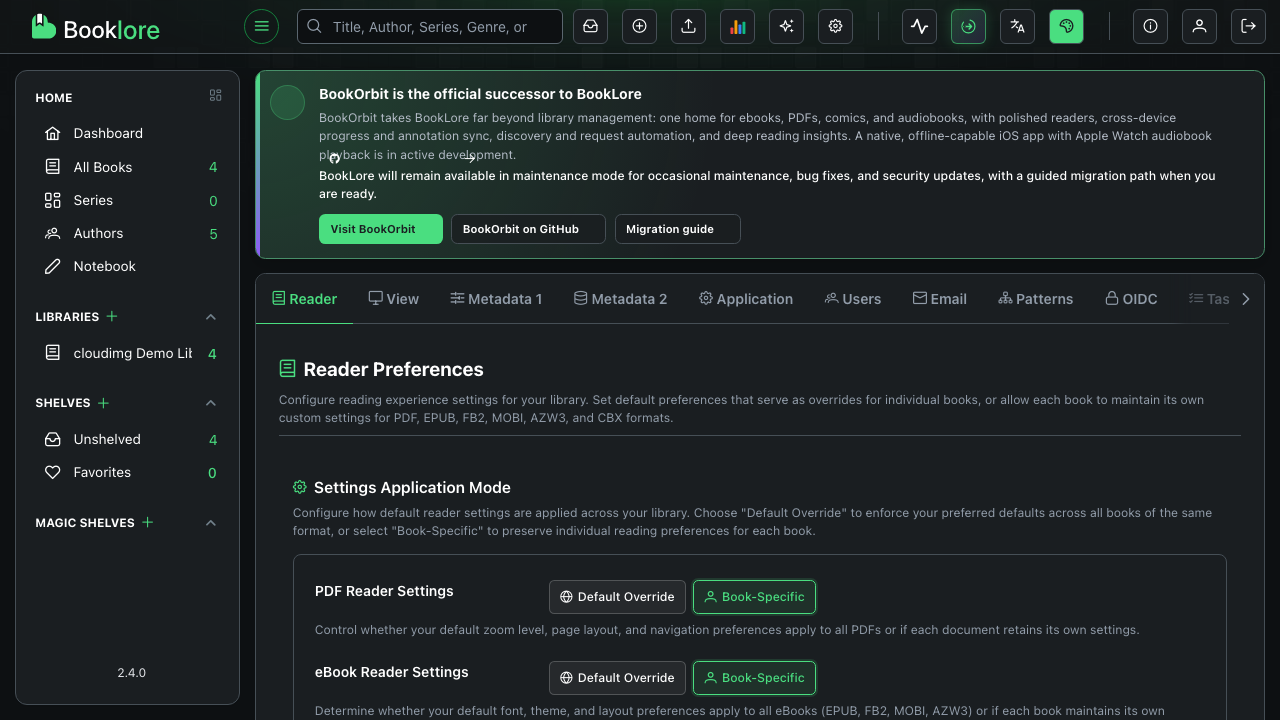Click the info circle icon in toolbar
Image resolution: width=1280 pixels, height=720 pixels.
coord(1150,26)
